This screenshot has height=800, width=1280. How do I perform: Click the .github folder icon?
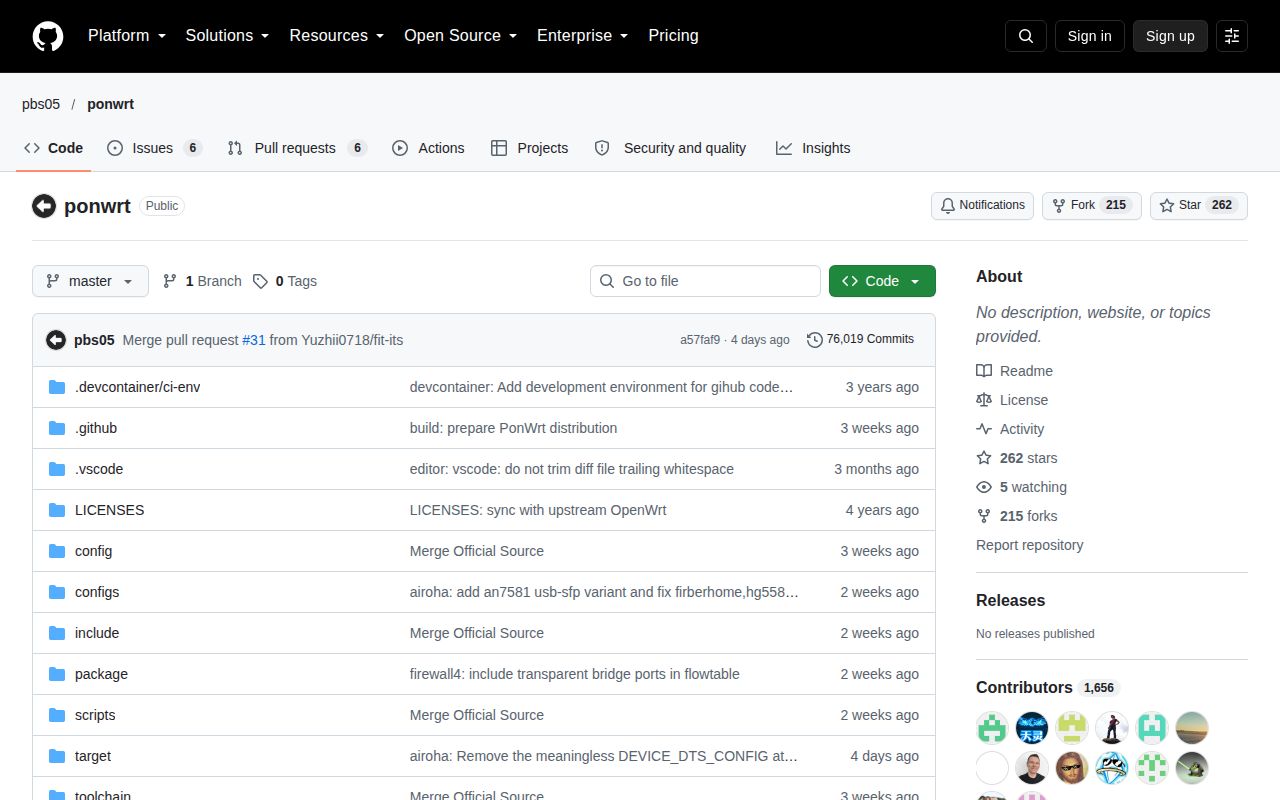tap(57, 428)
